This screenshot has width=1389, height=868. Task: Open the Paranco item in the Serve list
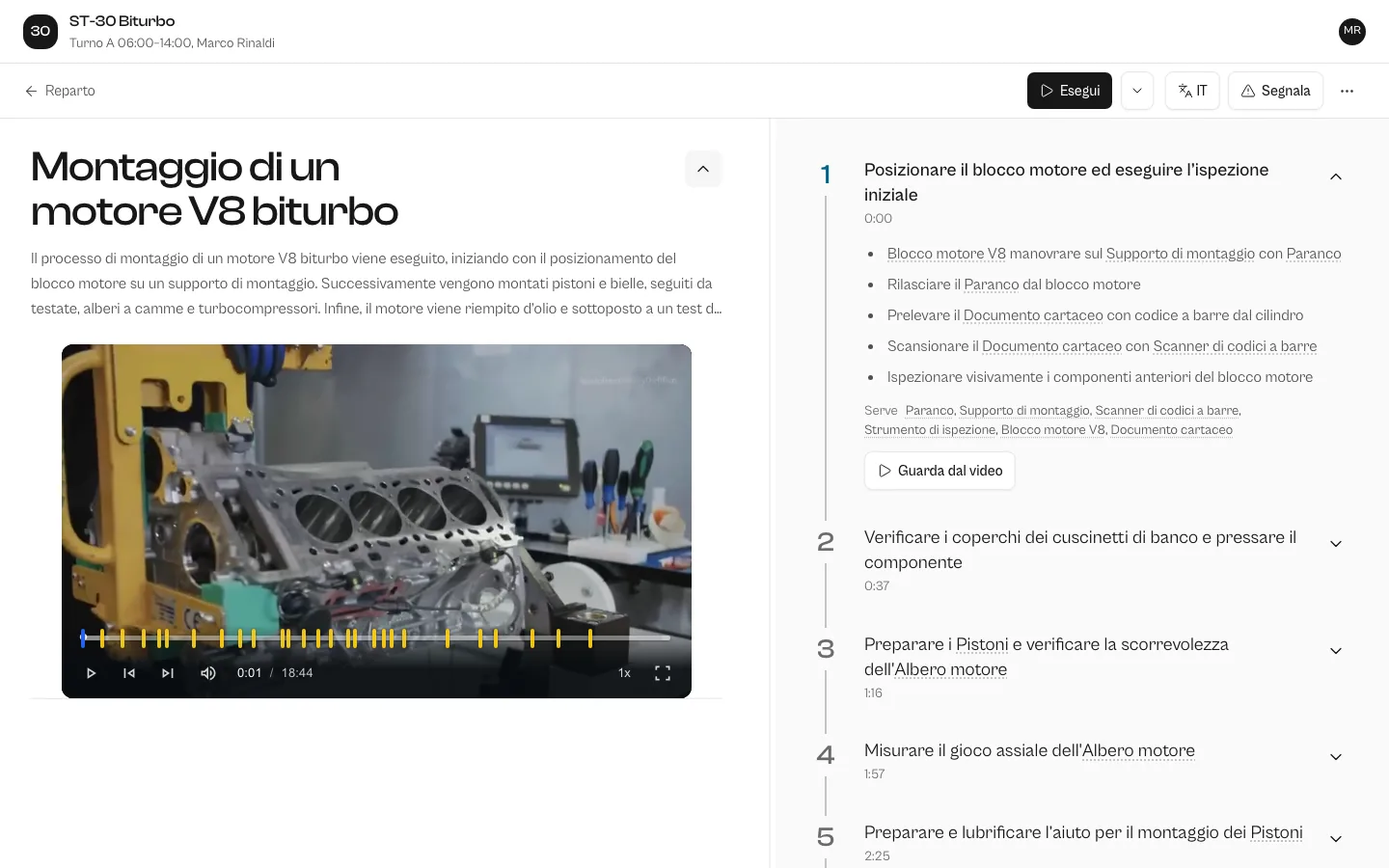[x=929, y=410]
